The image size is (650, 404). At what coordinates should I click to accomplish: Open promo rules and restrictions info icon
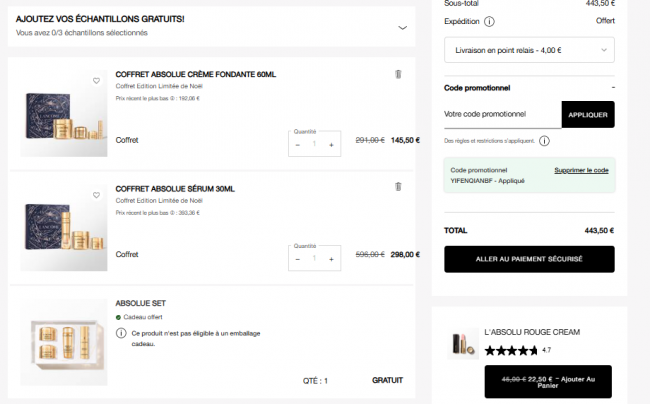544,141
